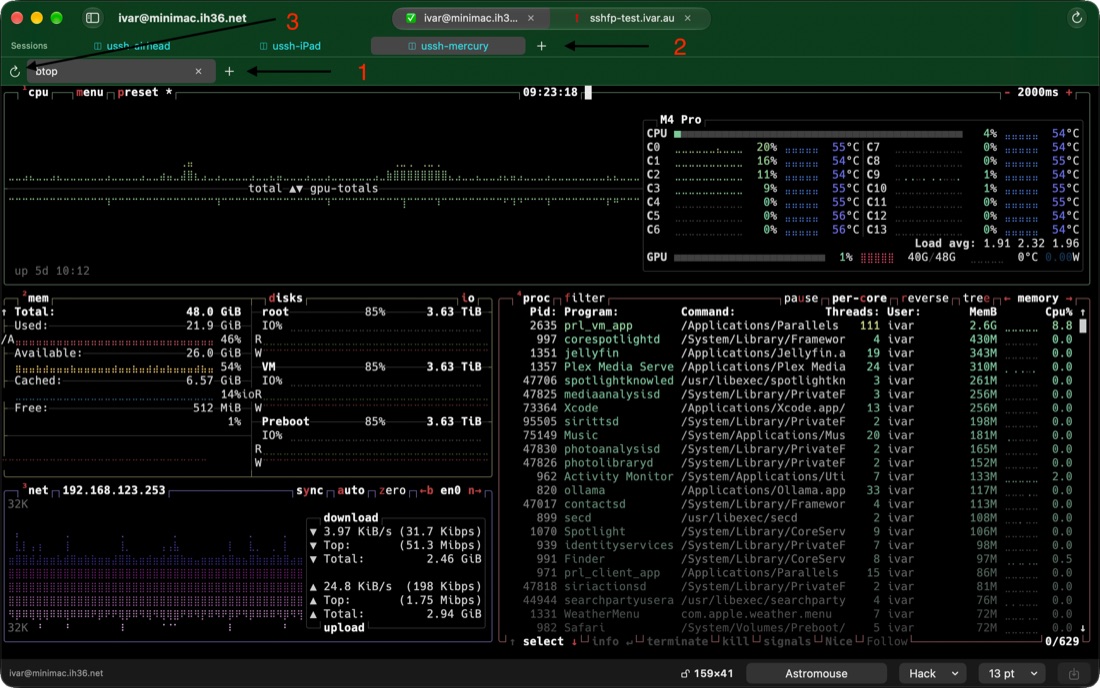Toggle reverse sorting in proc

click(x=925, y=298)
